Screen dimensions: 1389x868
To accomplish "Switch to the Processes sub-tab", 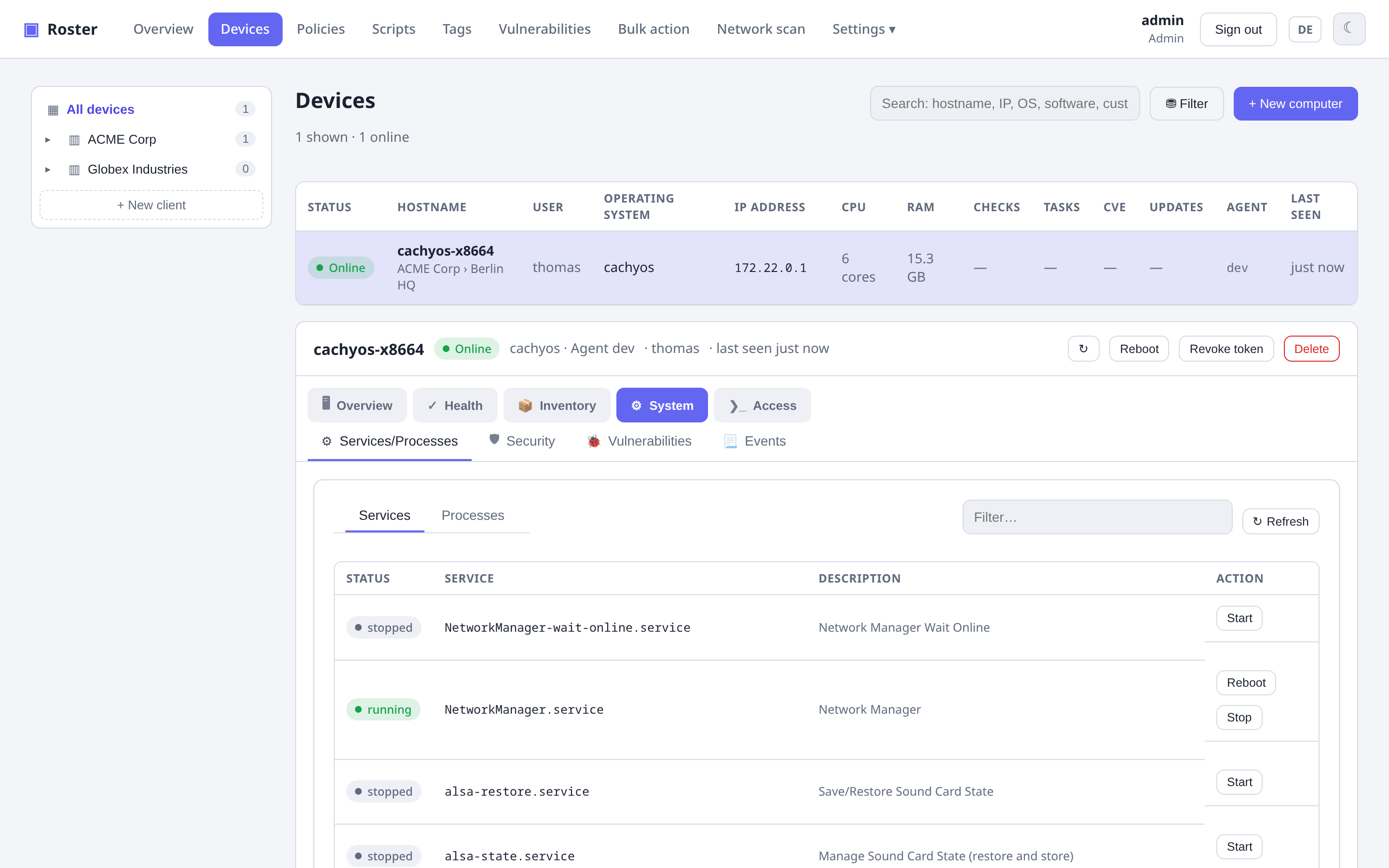I will point(472,515).
